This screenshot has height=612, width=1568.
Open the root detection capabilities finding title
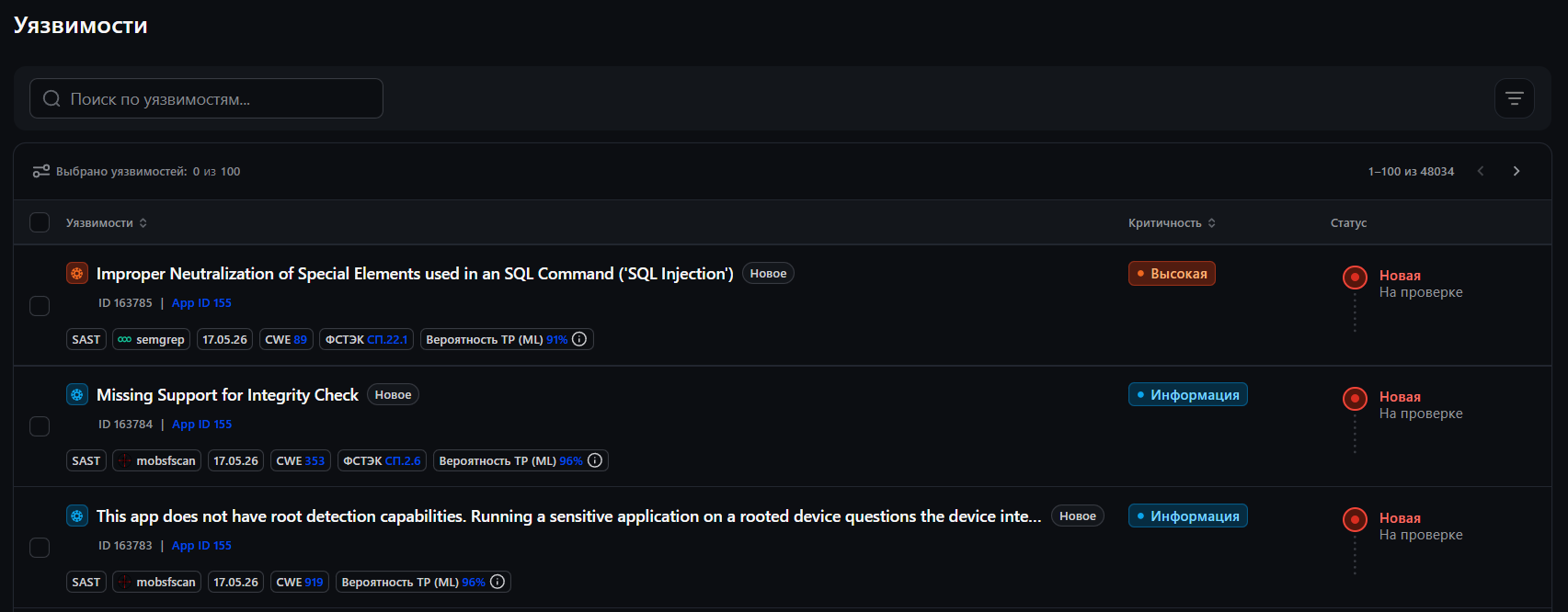(x=568, y=516)
